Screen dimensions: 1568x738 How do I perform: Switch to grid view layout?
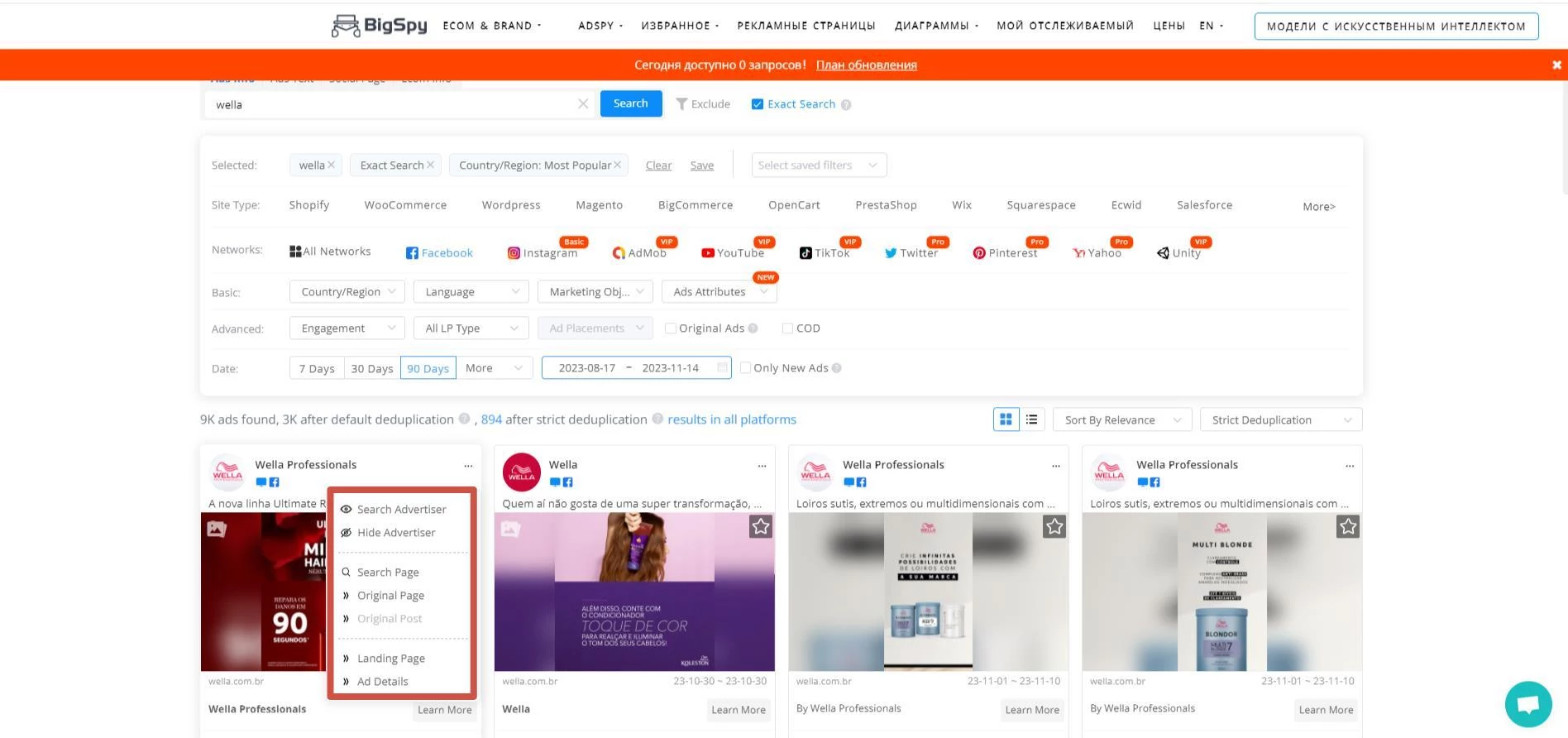point(1006,419)
